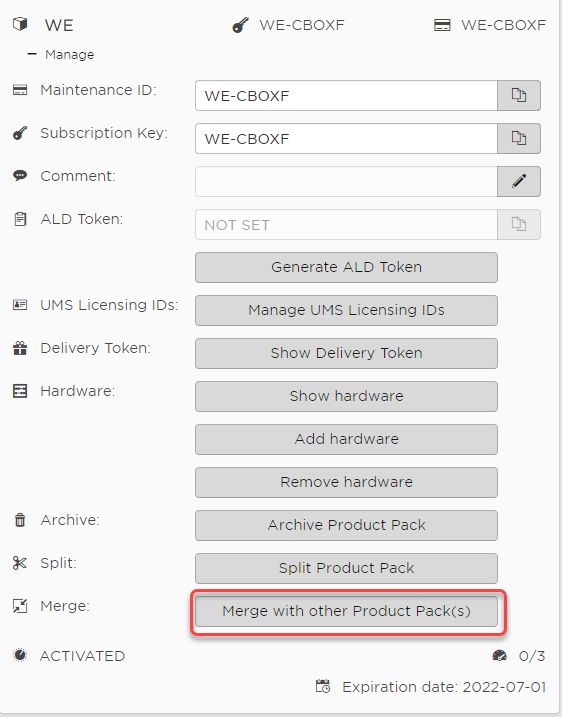This screenshot has width=562, height=717.
Task: Click the key icon next to WE-CBOXF
Action: coord(241,25)
